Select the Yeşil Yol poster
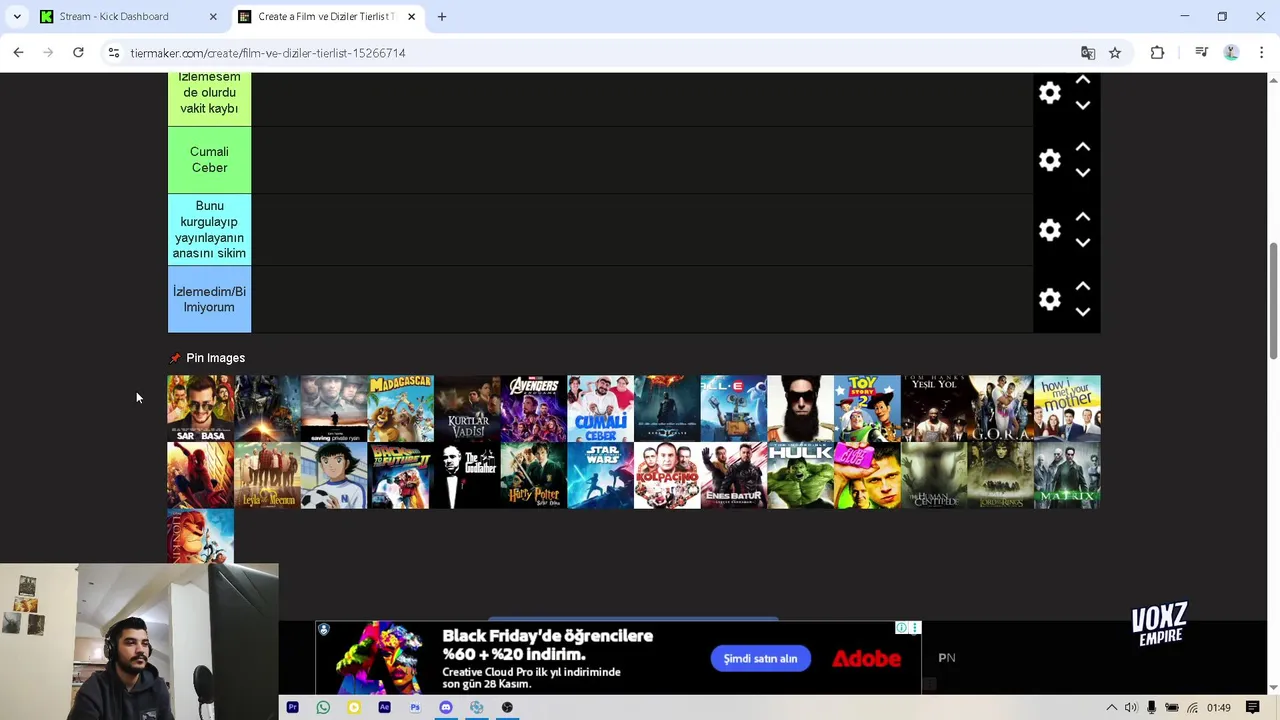1280x720 pixels. [x=934, y=408]
